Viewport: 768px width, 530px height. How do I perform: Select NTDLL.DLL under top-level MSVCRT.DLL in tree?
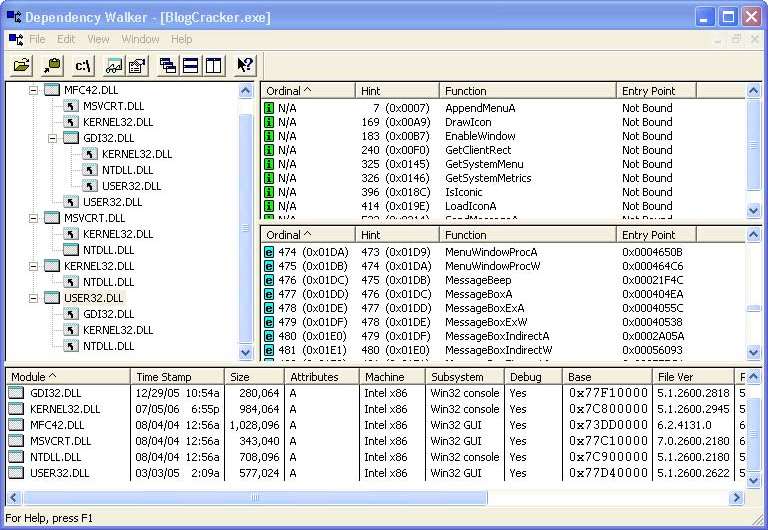108,250
